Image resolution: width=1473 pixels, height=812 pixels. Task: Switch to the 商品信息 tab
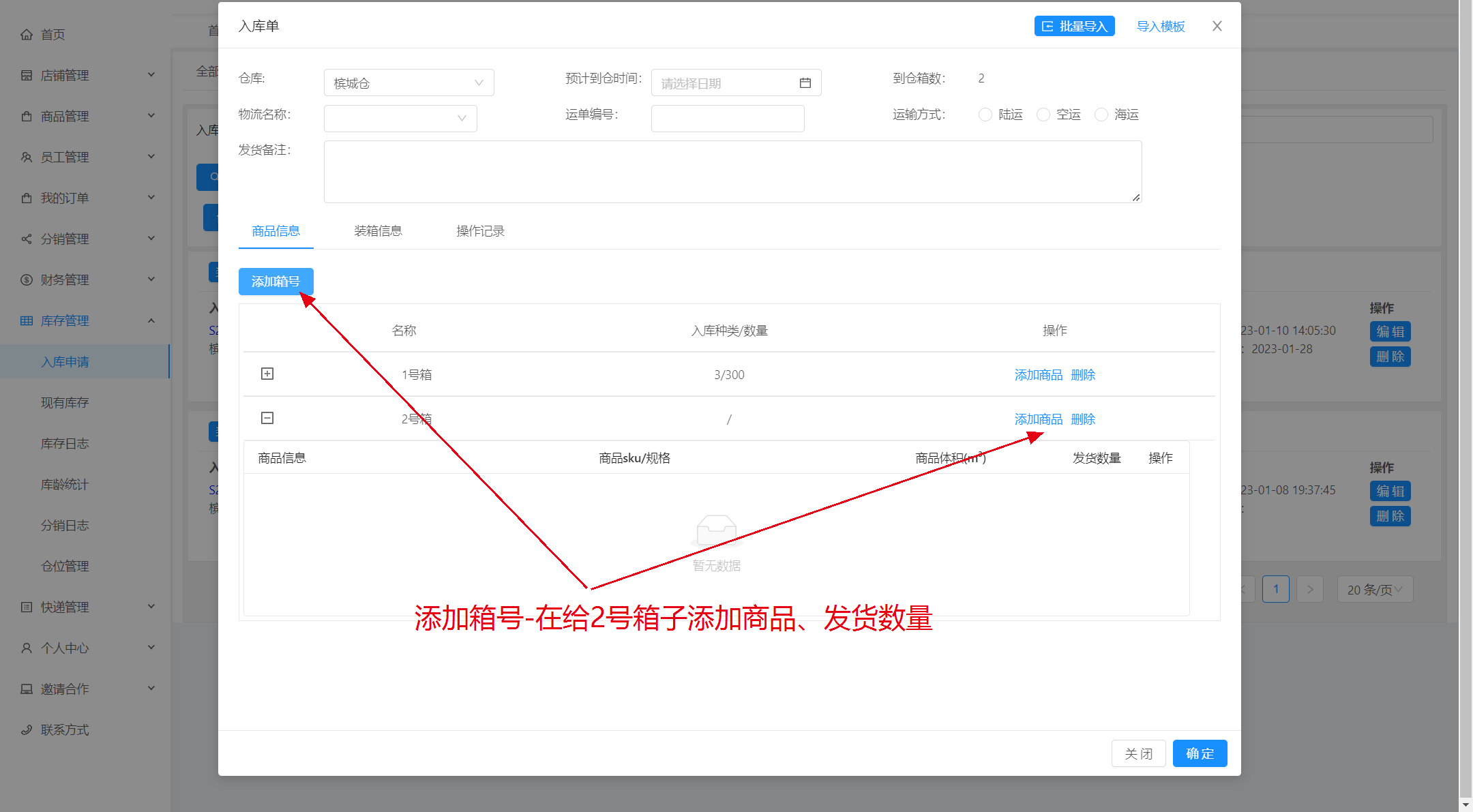pos(276,231)
